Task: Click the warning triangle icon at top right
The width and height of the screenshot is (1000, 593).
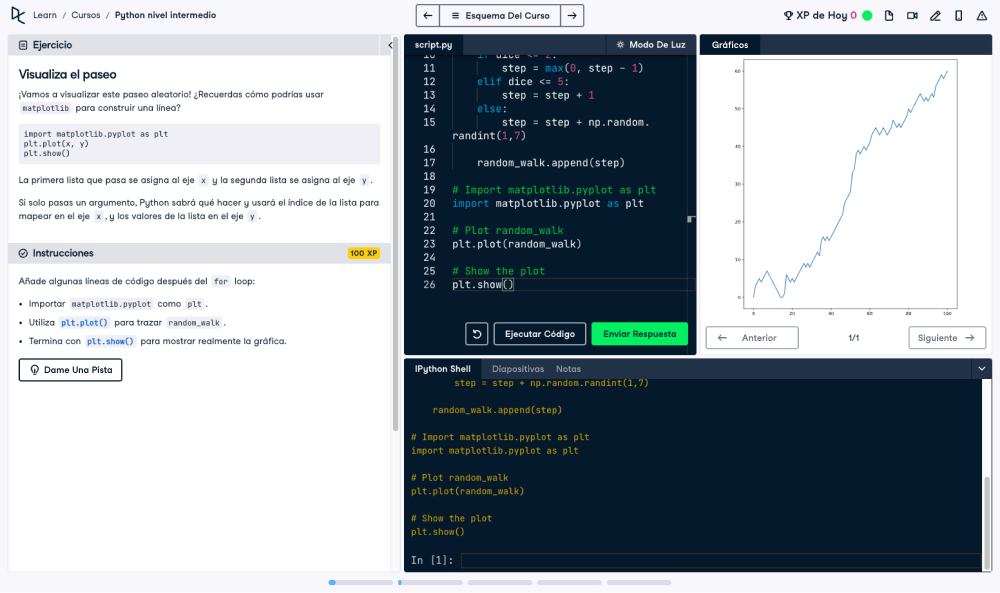Action: (981, 15)
